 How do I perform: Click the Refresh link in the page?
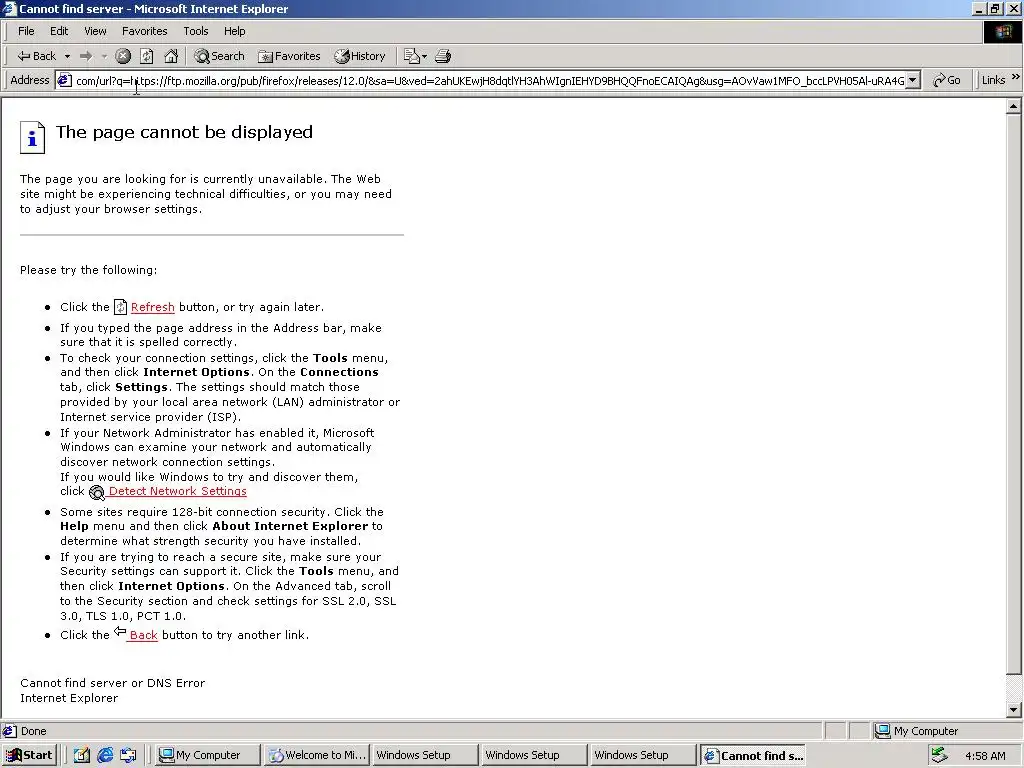[153, 307]
